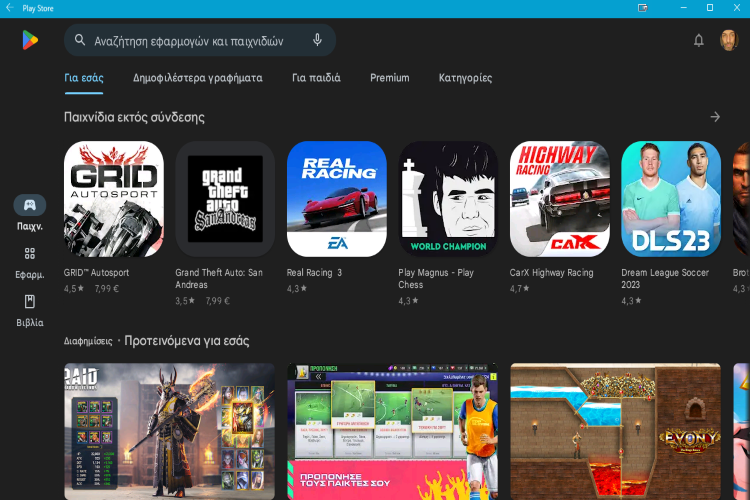Click Dream League Soccer 2023 title
The width and height of the screenshot is (750, 500).
coord(665,278)
